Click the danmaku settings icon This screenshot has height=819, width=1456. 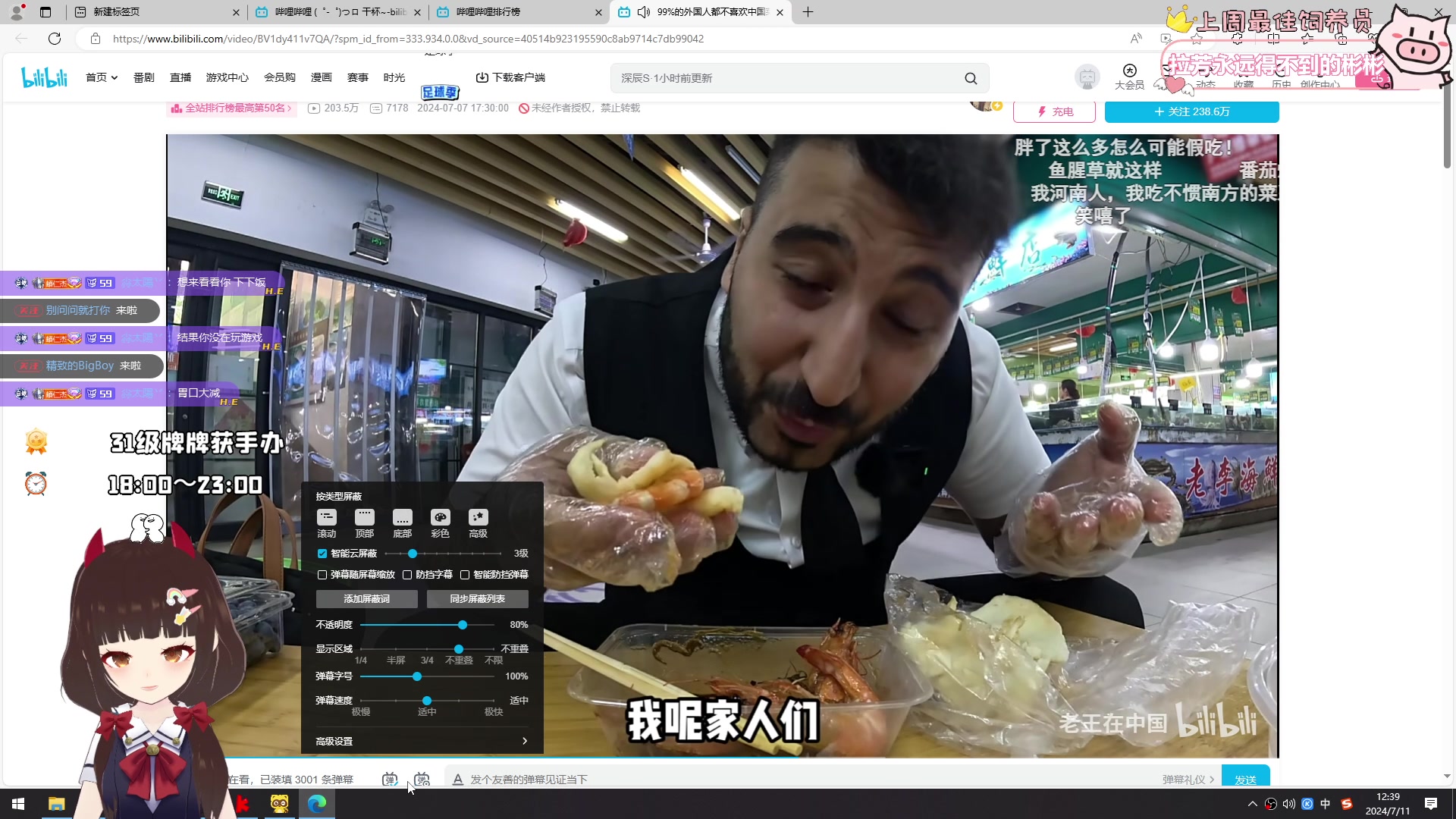pyautogui.click(x=422, y=779)
